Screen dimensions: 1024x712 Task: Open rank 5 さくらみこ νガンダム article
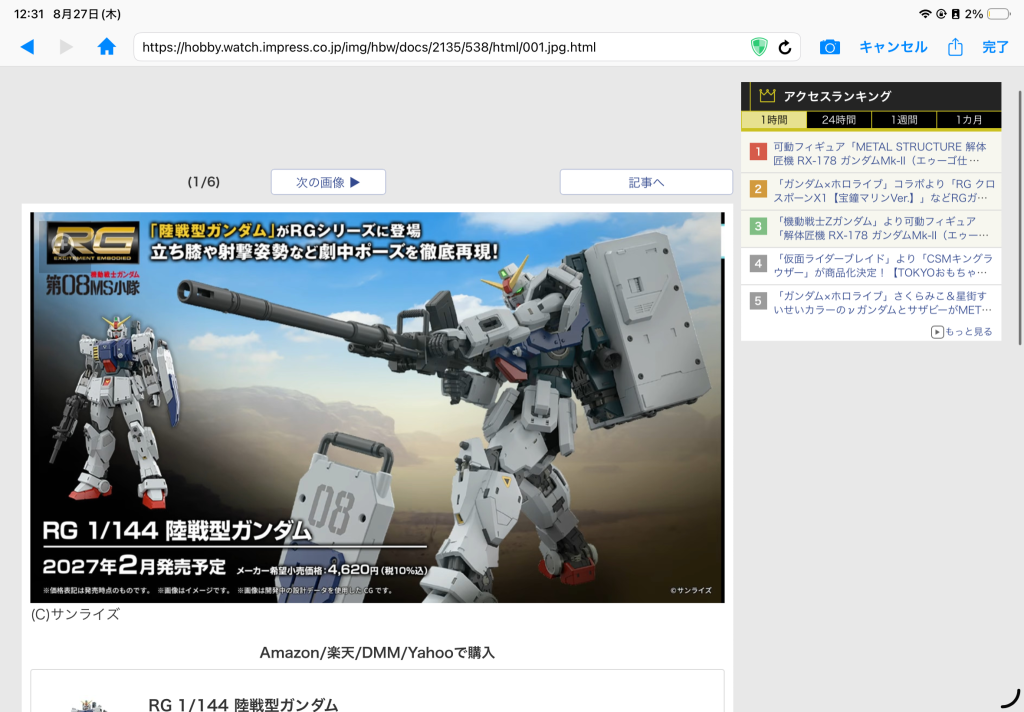871,302
